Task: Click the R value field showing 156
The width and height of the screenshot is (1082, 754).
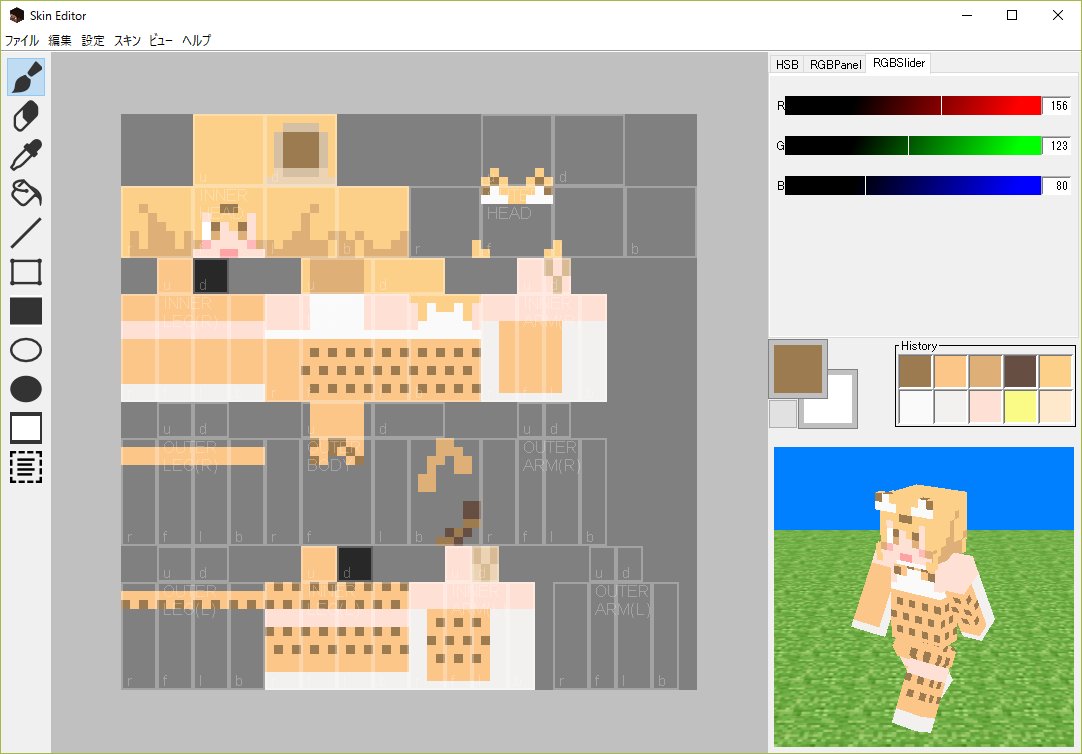Action: [1057, 104]
